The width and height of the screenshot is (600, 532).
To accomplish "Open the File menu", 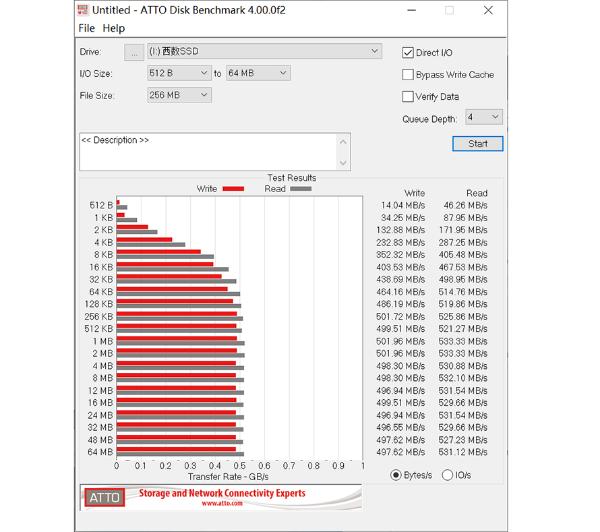I will pyautogui.click(x=86, y=28).
